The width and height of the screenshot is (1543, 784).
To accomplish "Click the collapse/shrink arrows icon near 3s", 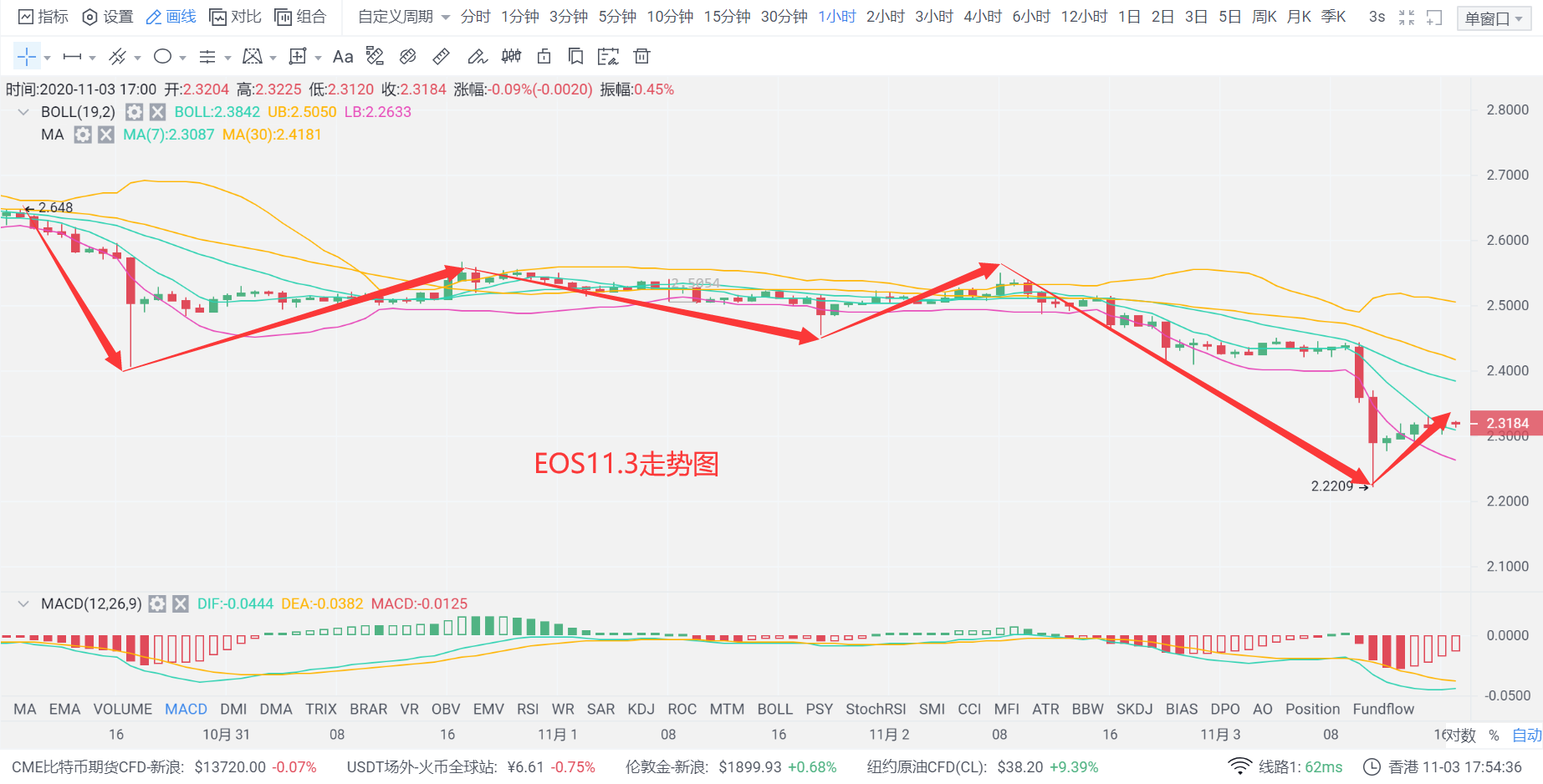I will coord(1407,17).
